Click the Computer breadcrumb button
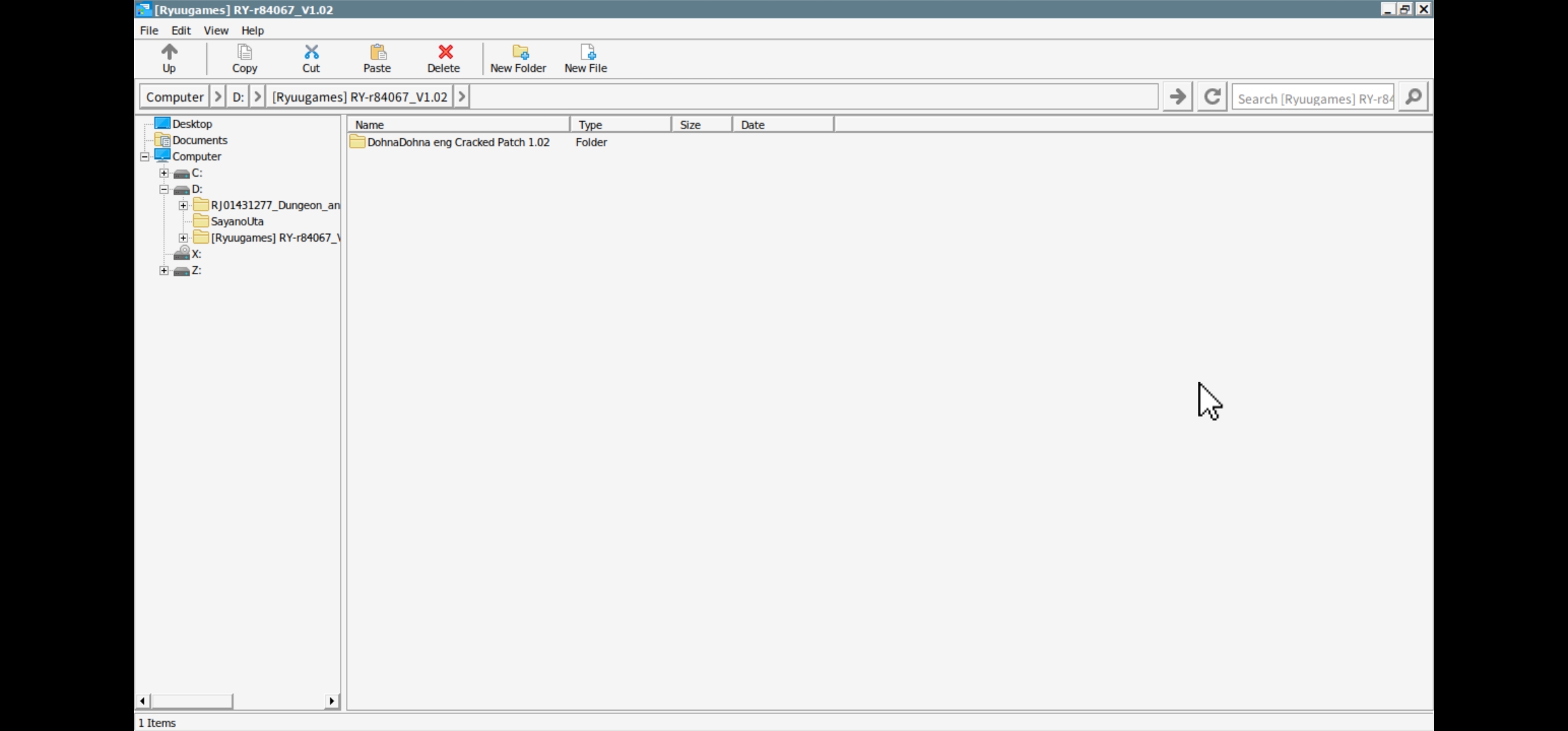Image resolution: width=1568 pixels, height=731 pixels. click(x=174, y=97)
